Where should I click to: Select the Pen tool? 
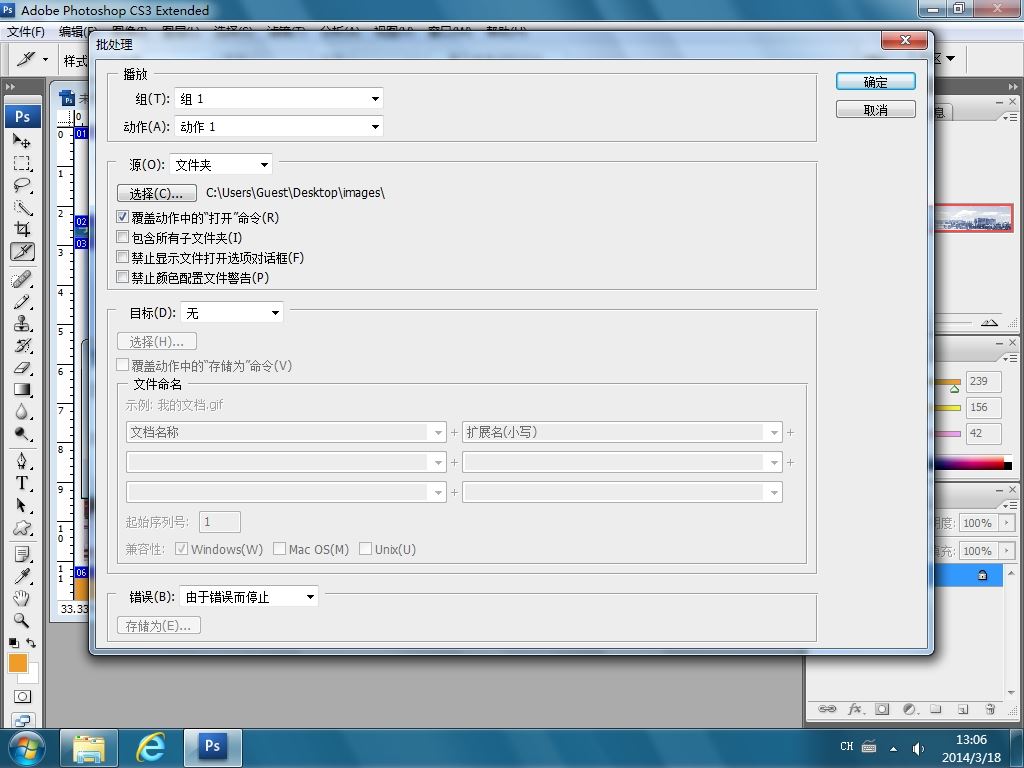click(x=22, y=462)
